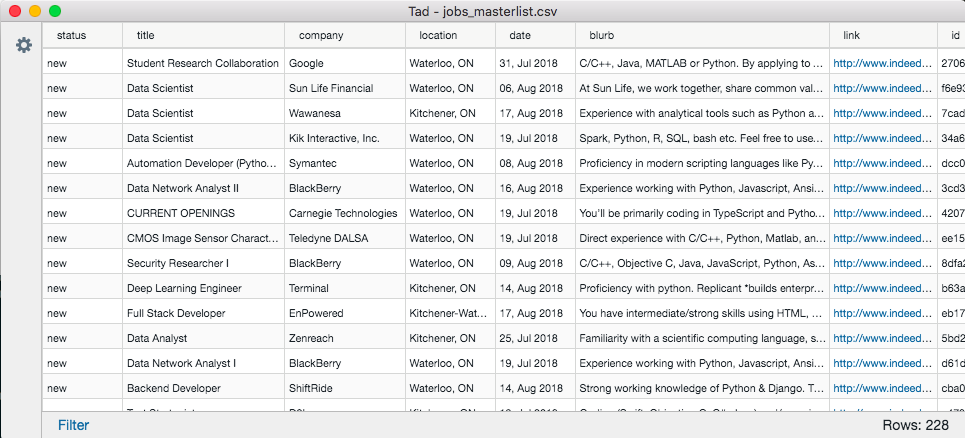
Task: Select the 09, Aug 2018 date cell
Action: (x=535, y=263)
